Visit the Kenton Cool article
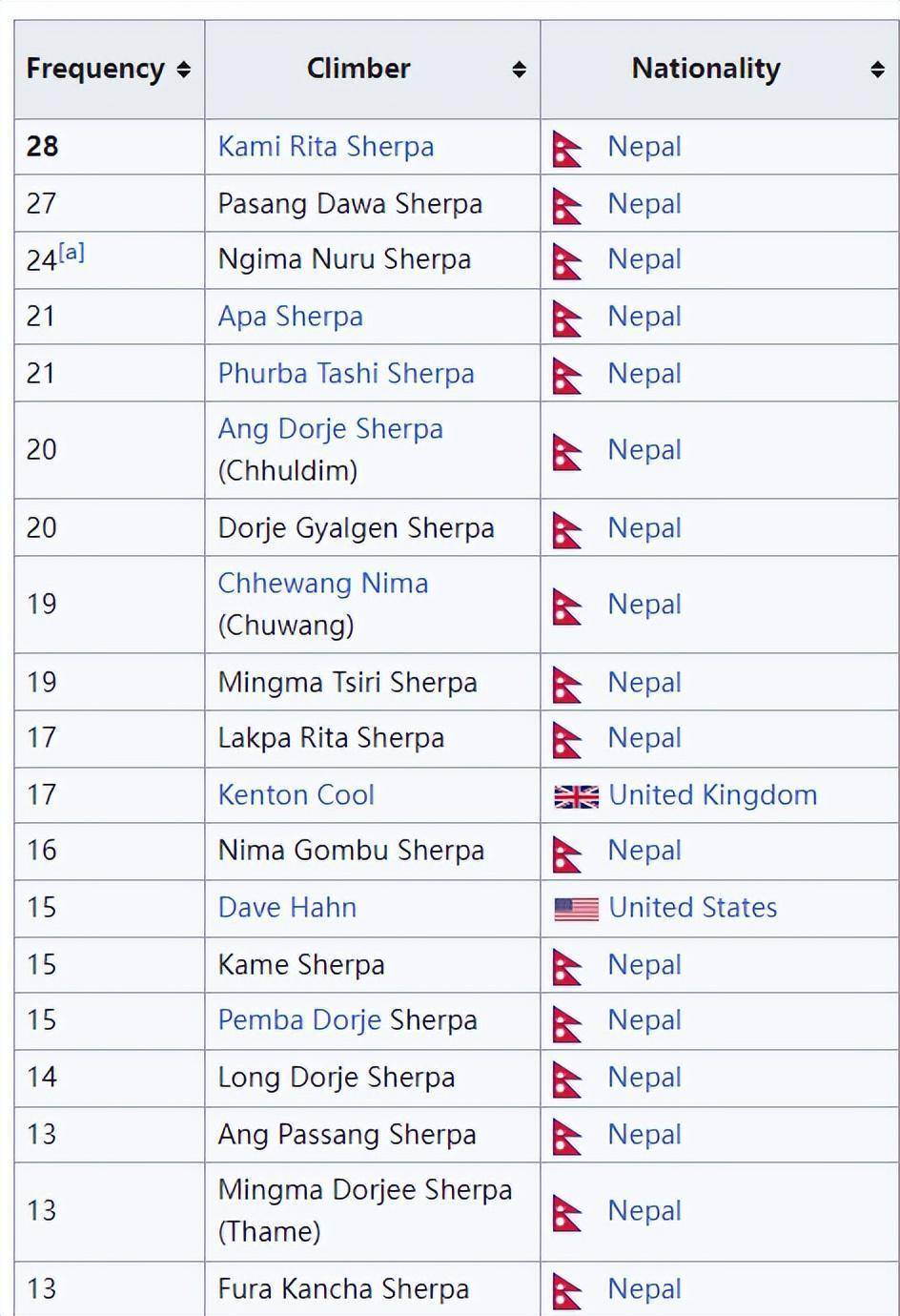900x1316 pixels. click(296, 795)
